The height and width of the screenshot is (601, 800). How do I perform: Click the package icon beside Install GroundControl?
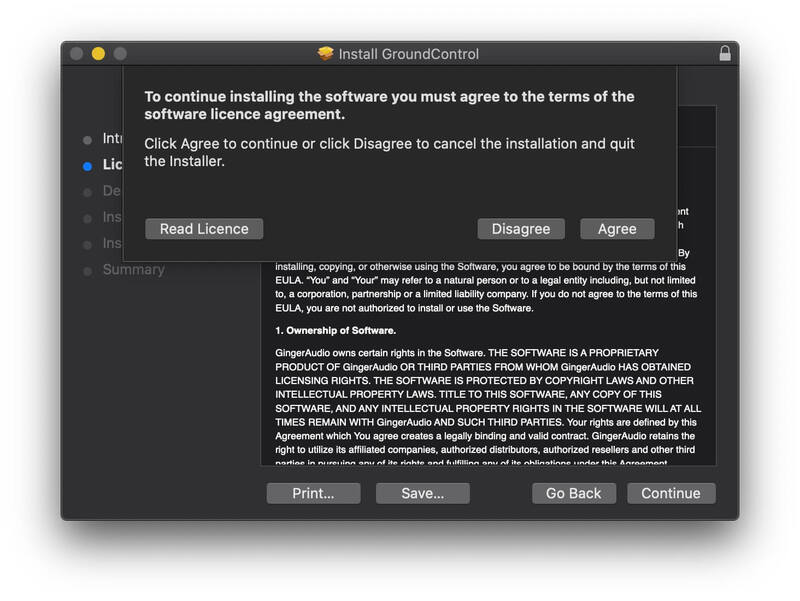[x=326, y=53]
